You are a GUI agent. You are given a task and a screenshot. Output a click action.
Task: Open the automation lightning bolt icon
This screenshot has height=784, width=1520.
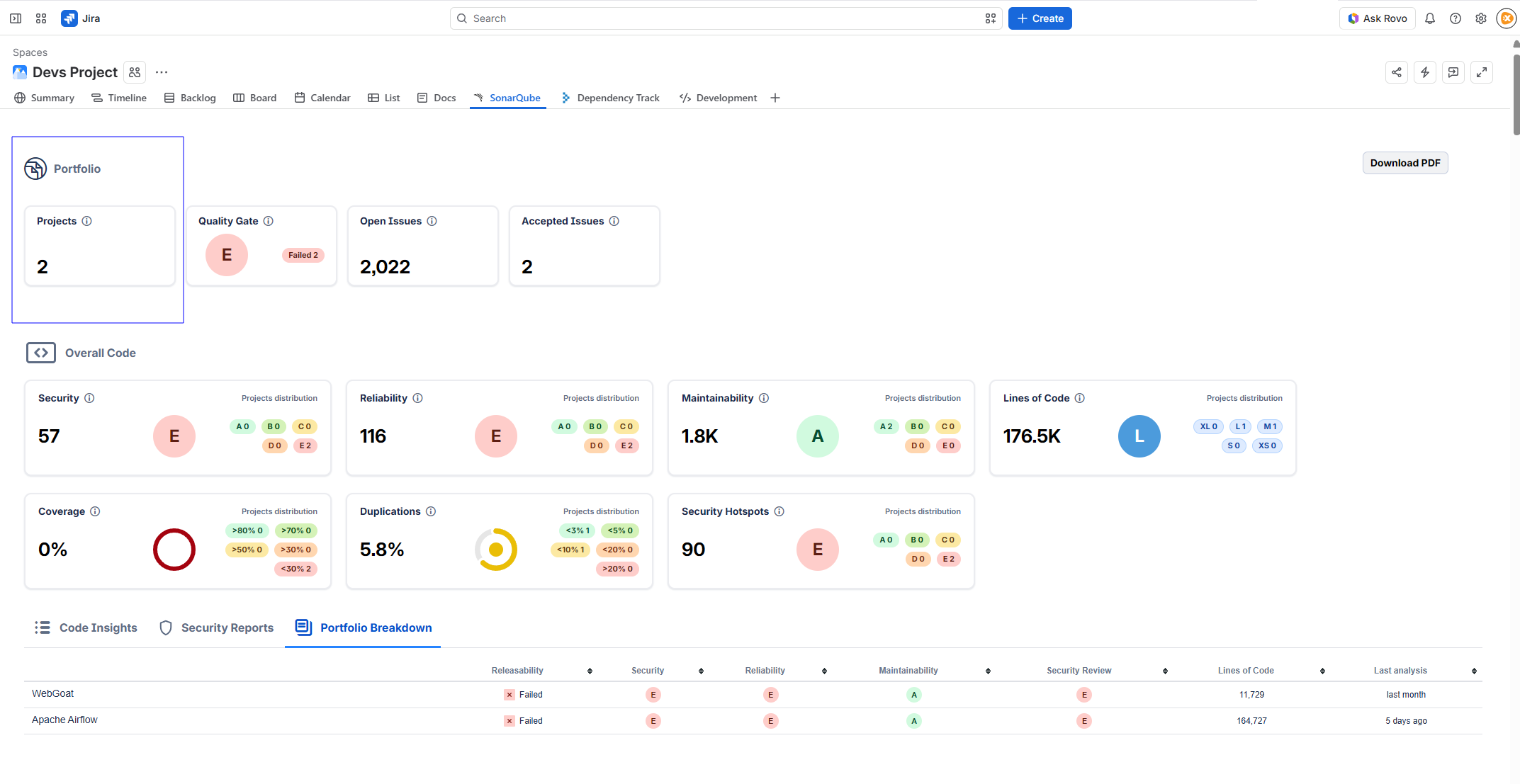(x=1425, y=72)
